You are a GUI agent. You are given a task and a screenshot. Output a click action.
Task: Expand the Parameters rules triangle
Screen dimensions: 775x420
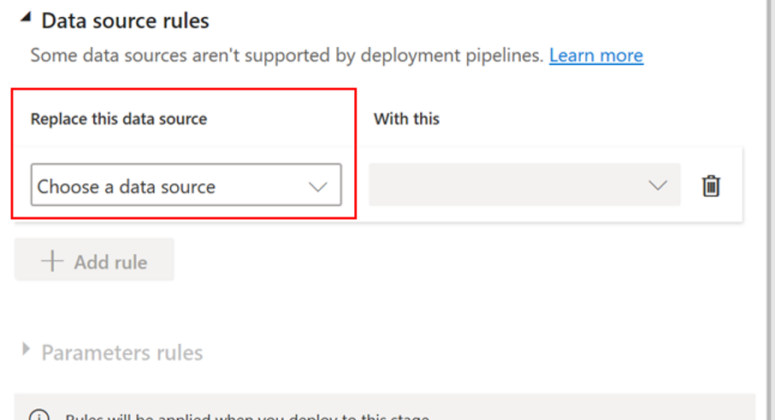[x=25, y=351]
